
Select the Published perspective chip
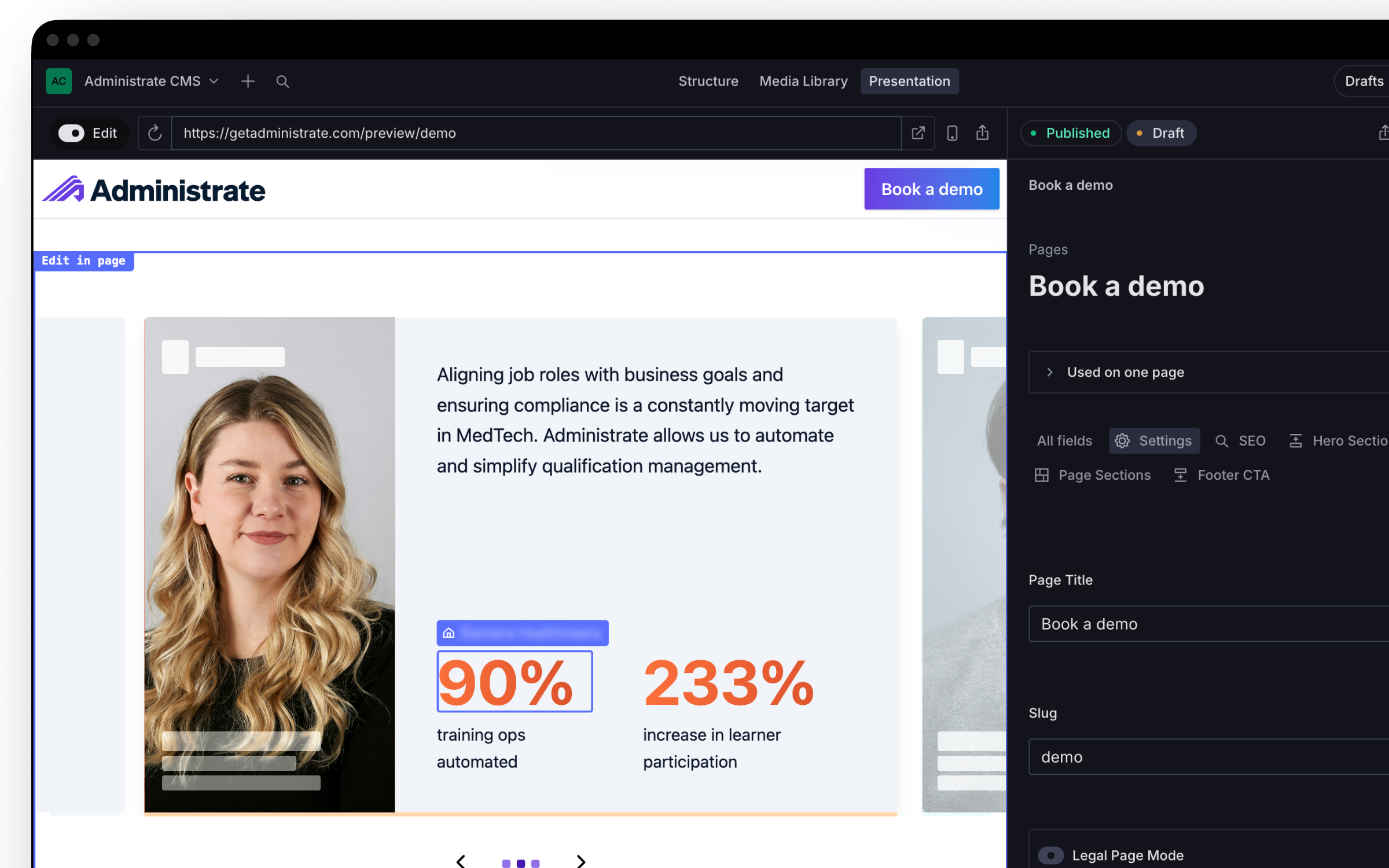click(1071, 133)
